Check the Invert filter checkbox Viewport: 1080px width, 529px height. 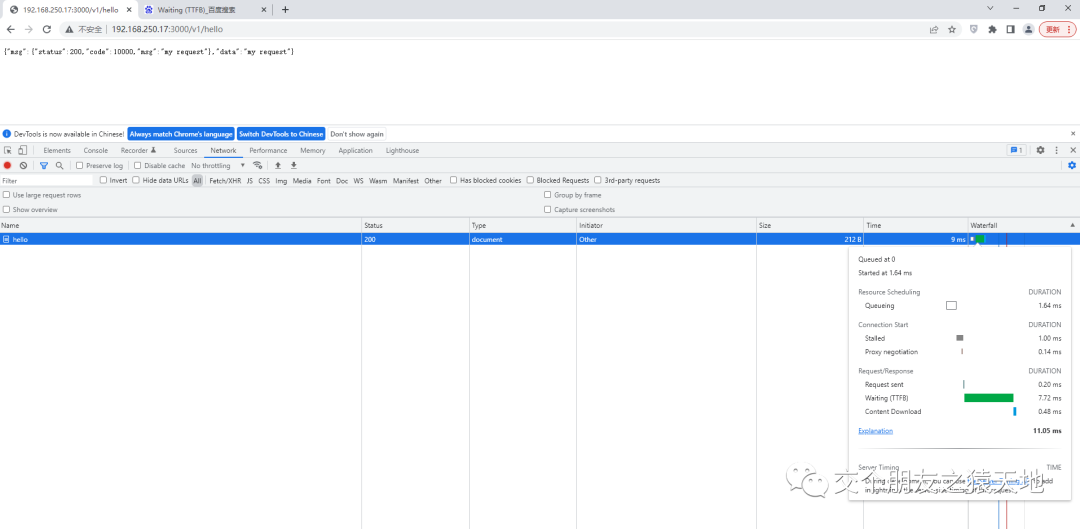tap(103, 180)
